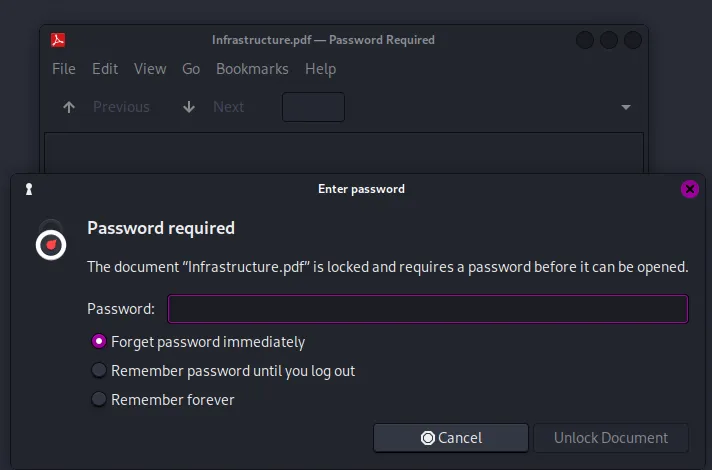Click the first round window control button
The height and width of the screenshot is (470, 712).
pyautogui.click(x=585, y=40)
